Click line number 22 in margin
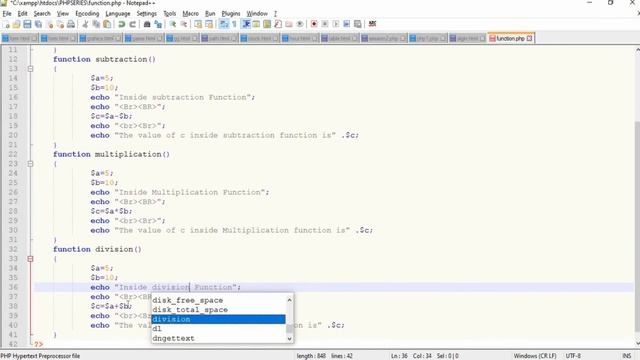This screenshot has width=640, height=360. click(13, 154)
